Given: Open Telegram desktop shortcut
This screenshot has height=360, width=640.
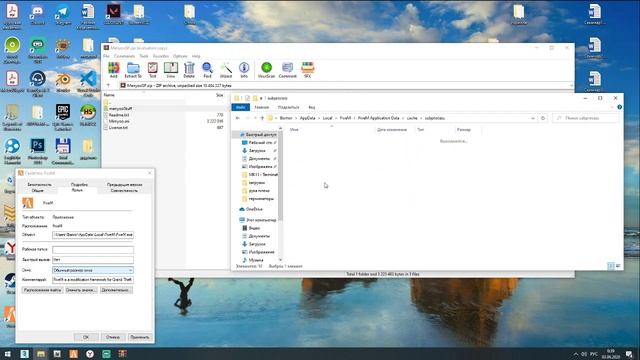Looking at the screenshot, I should tap(63, 15).
